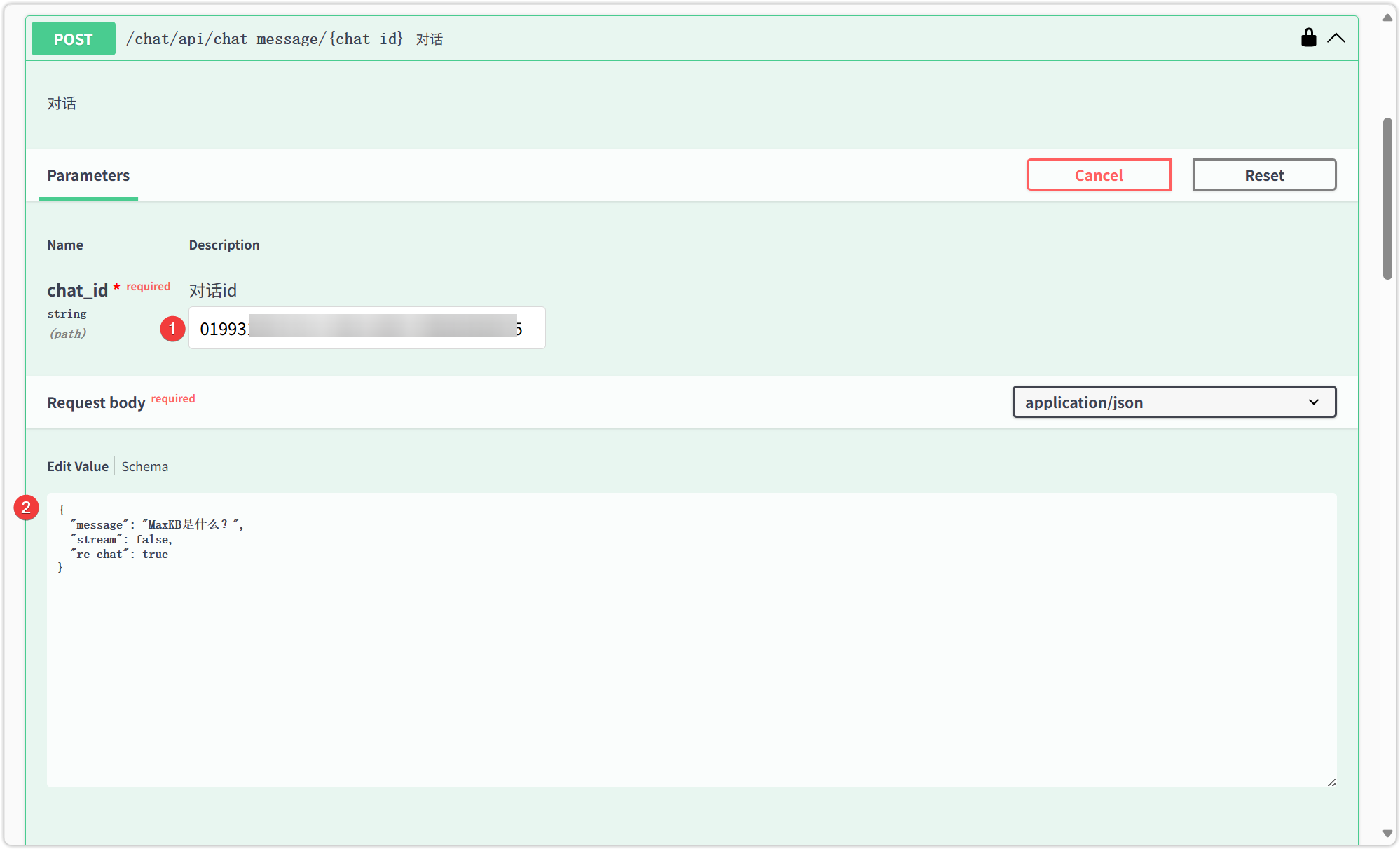Click the dropdown arrow in content type selector
Viewport: 1400px width, 849px height.
1314,402
